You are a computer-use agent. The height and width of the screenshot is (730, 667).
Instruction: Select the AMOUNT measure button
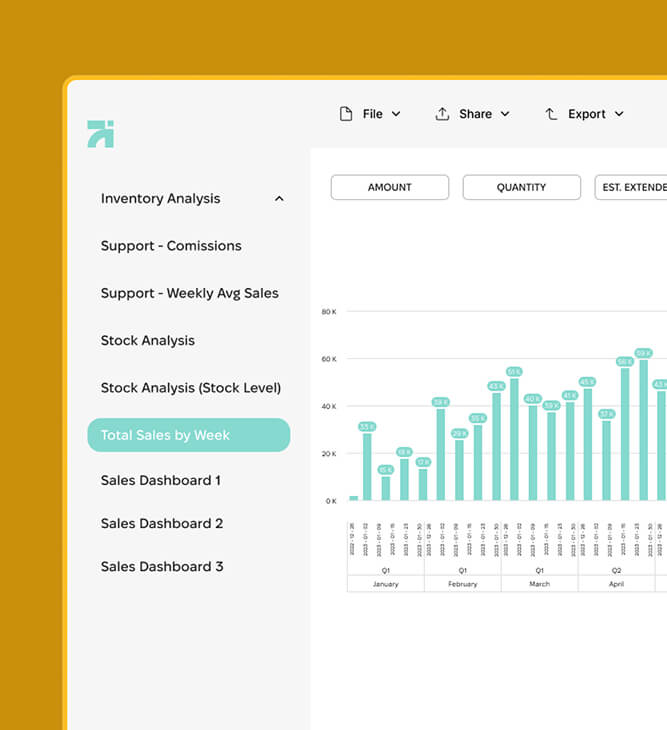coord(389,187)
